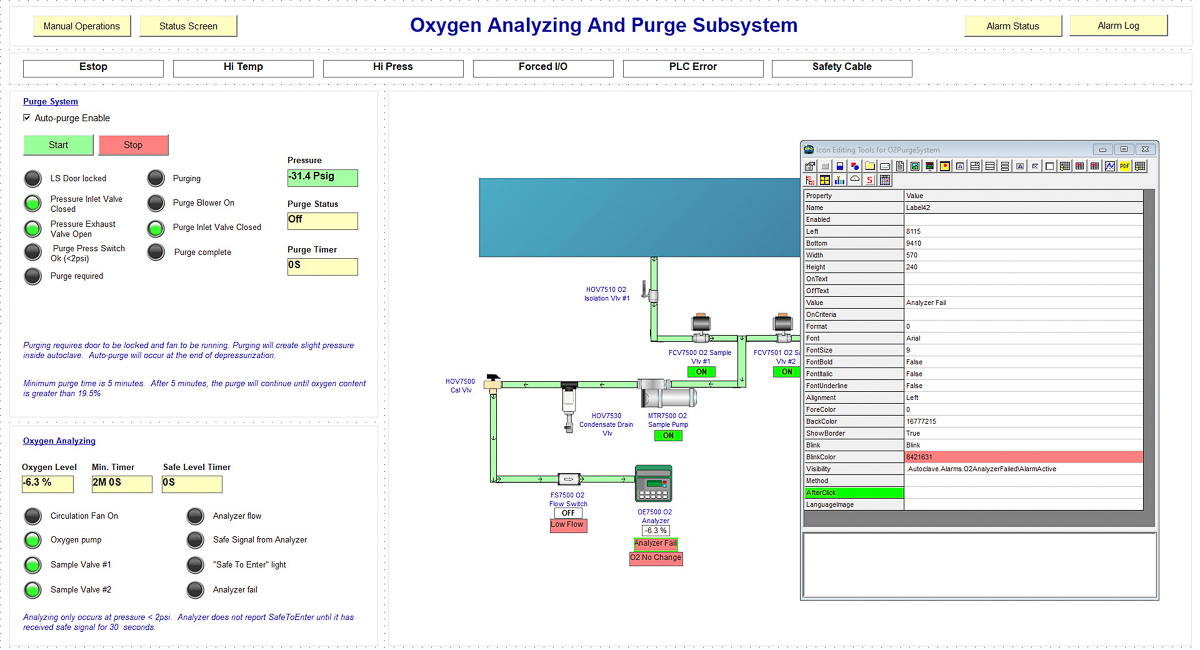Click the blue floppy disk toolbar icon
Image resolution: width=1200 pixels, height=650 pixels.
[840, 166]
